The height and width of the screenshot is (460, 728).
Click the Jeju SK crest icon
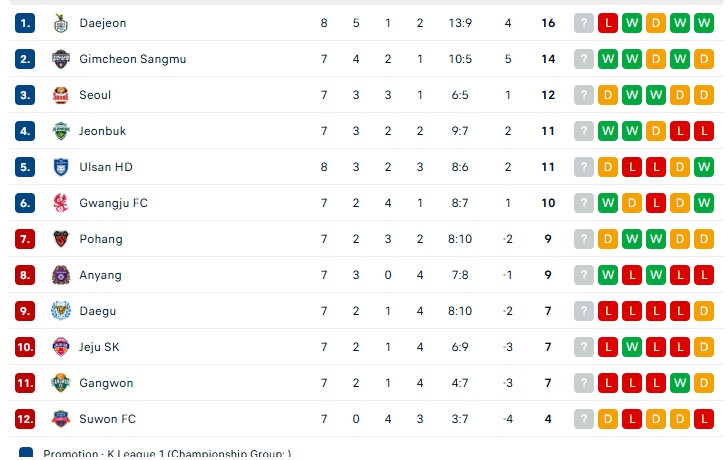tap(61, 347)
